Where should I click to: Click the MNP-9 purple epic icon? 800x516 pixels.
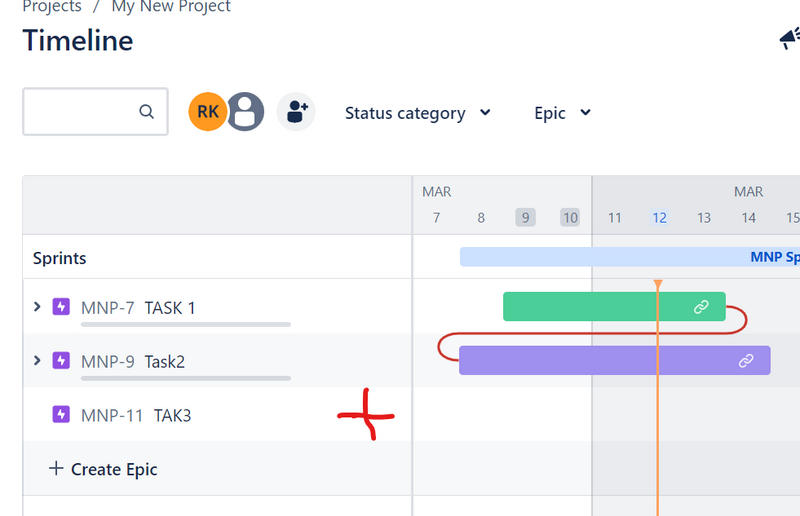pyautogui.click(x=61, y=360)
